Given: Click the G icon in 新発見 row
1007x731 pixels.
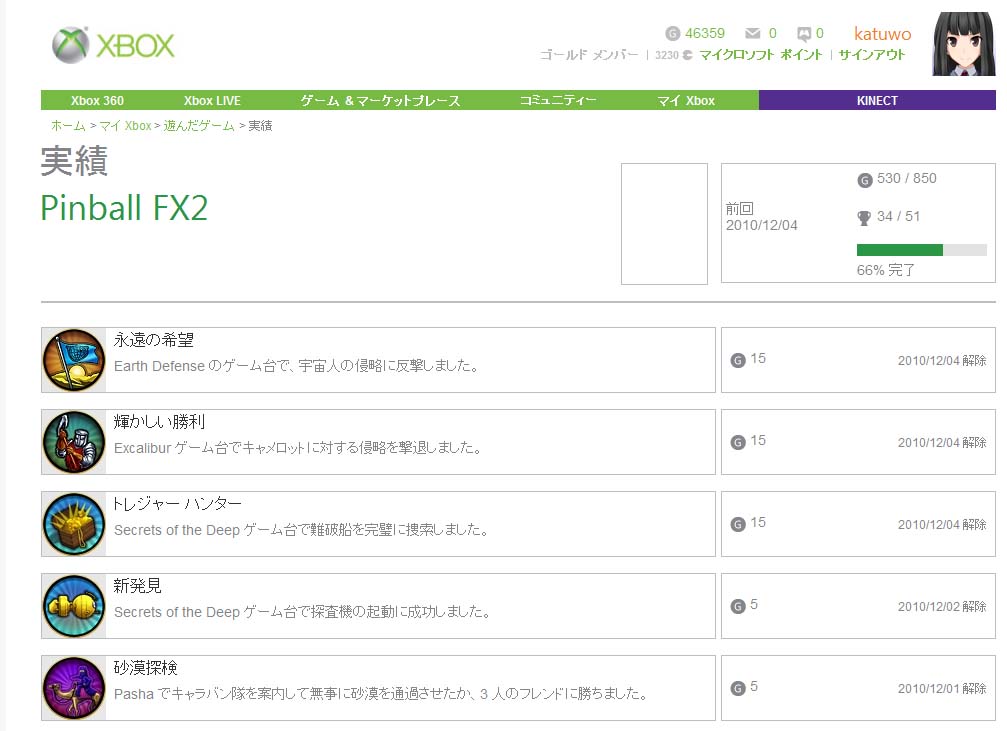Looking at the screenshot, I should click(x=738, y=606).
